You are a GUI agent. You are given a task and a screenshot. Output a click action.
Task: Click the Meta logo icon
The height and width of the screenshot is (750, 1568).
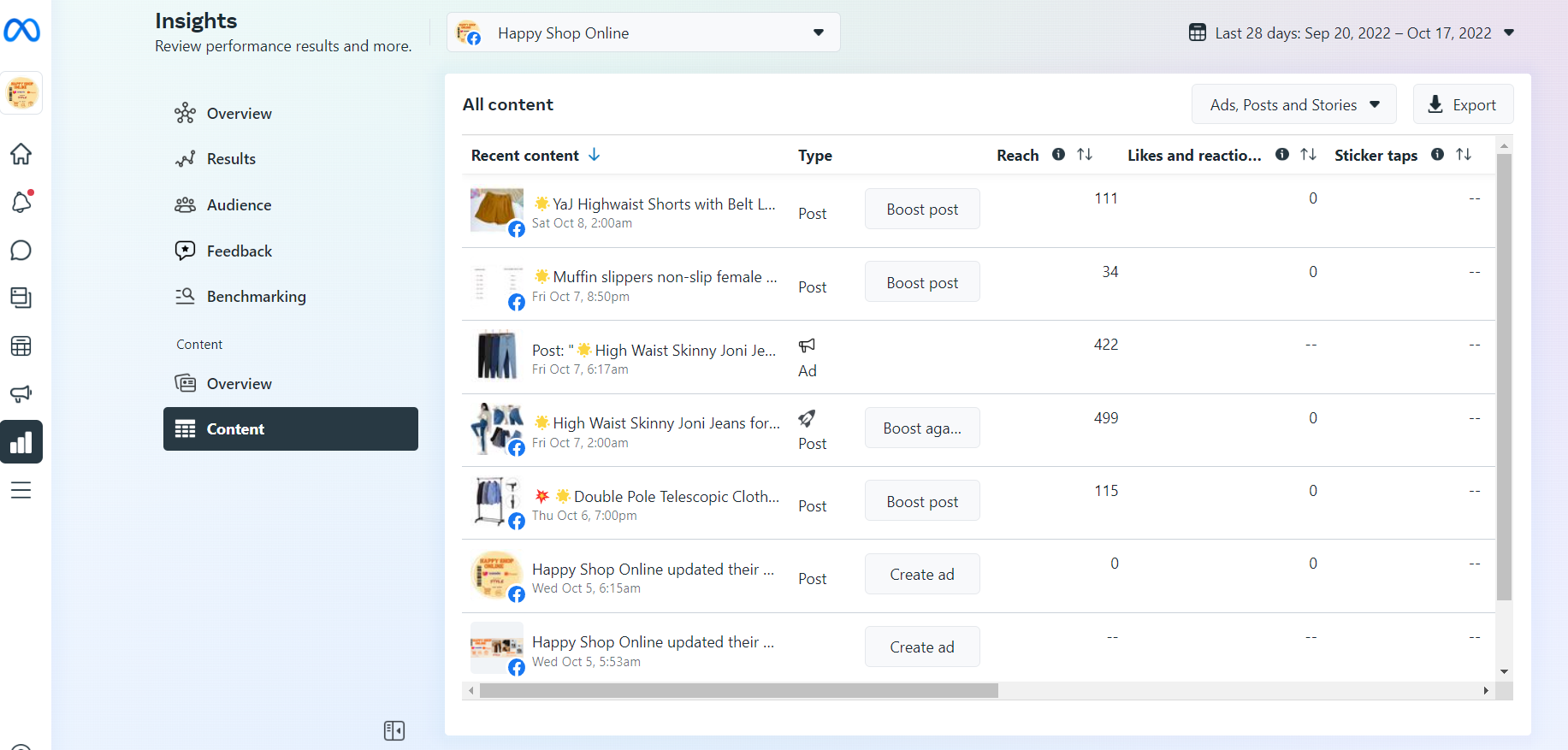click(21, 31)
